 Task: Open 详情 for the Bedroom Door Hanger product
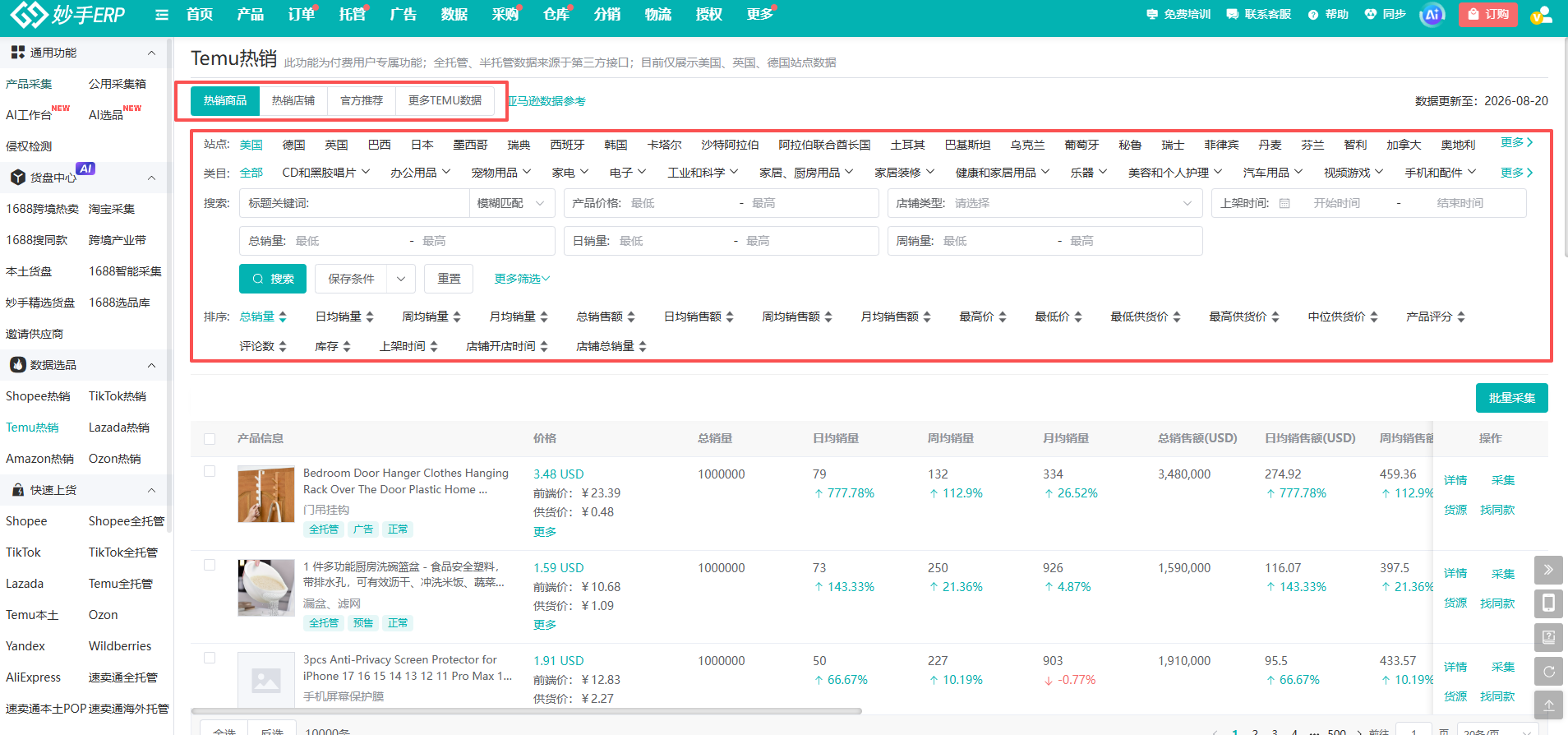point(1455,480)
